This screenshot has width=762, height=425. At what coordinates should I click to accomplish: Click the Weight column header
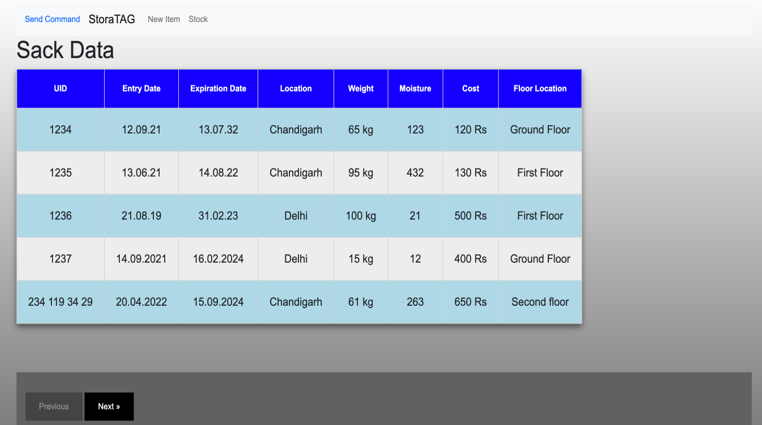[x=361, y=88]
